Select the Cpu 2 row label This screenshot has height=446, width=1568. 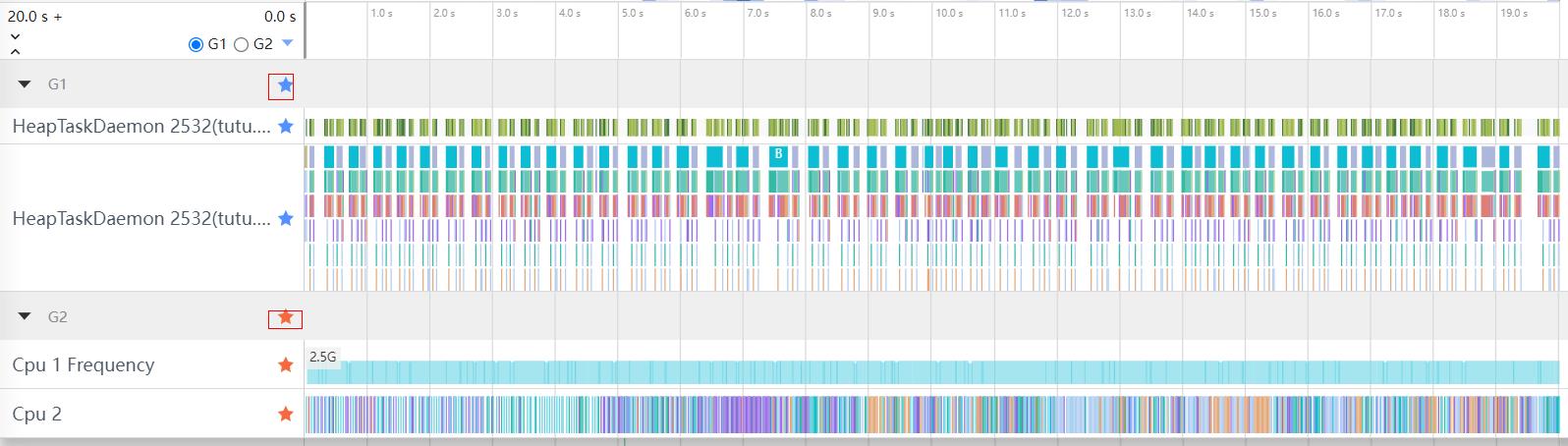37,415
